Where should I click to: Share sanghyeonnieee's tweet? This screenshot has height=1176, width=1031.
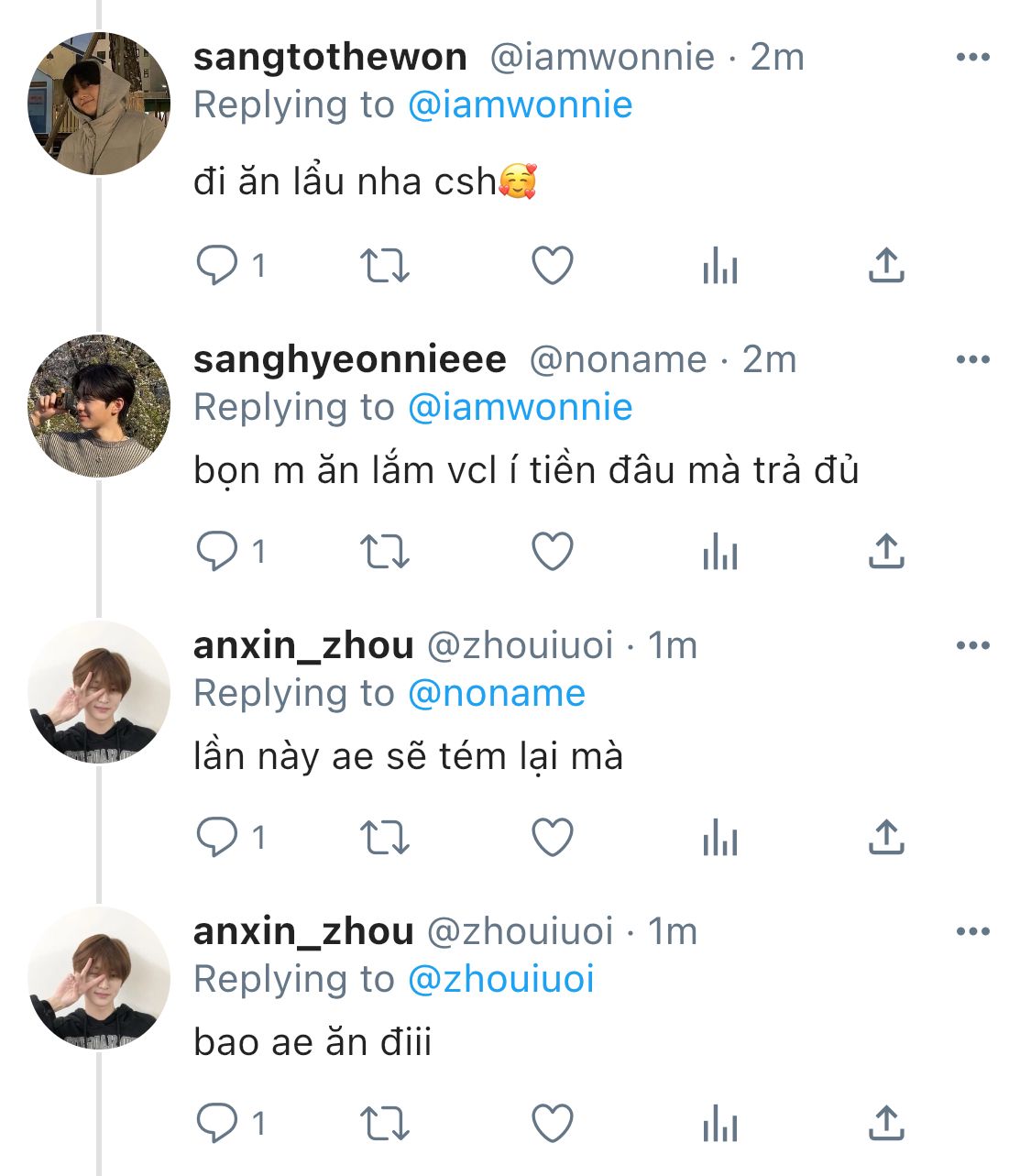click(x=886, y=552)
